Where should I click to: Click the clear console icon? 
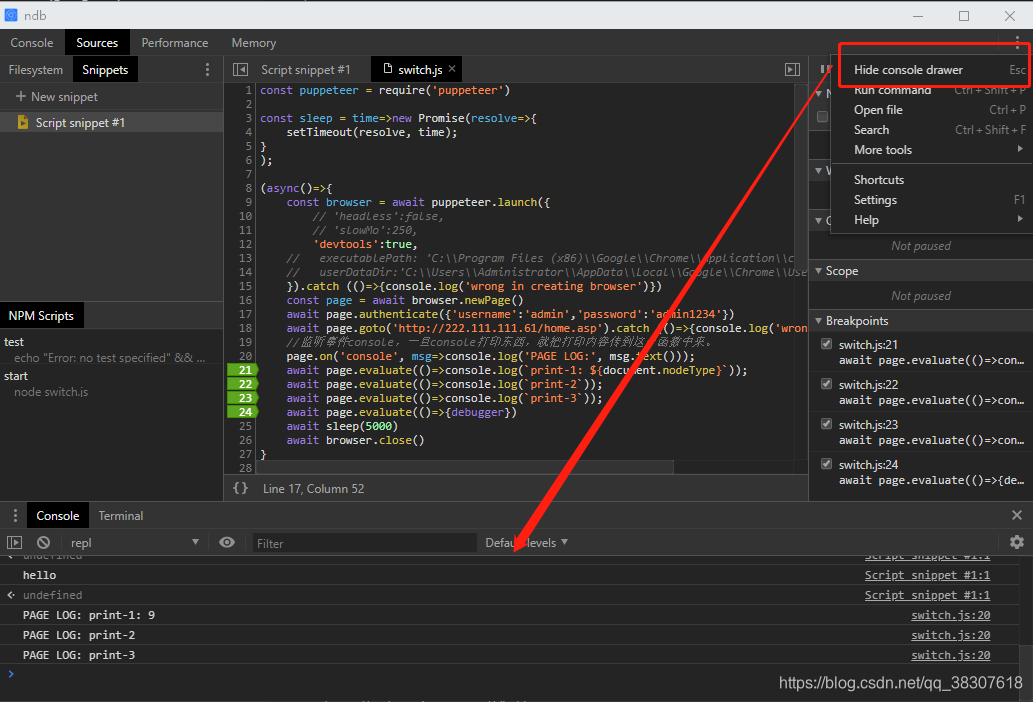43,543
